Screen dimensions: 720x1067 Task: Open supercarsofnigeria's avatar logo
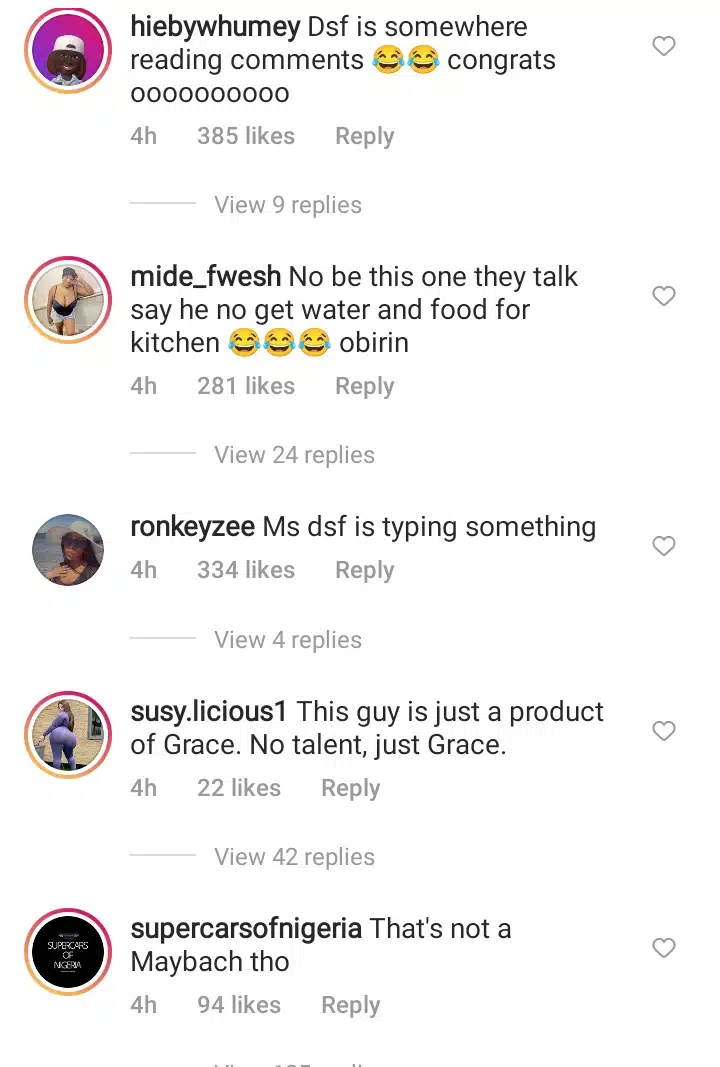68,951
